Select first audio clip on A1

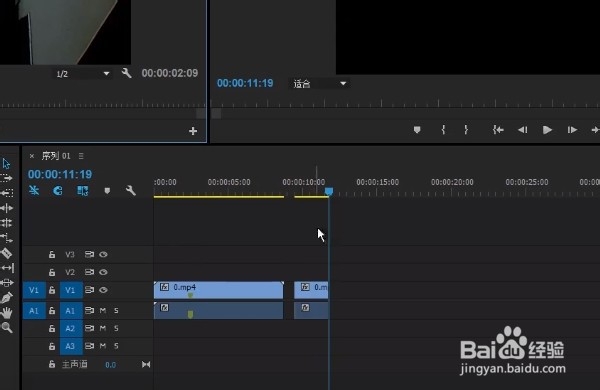pos(218,310)
